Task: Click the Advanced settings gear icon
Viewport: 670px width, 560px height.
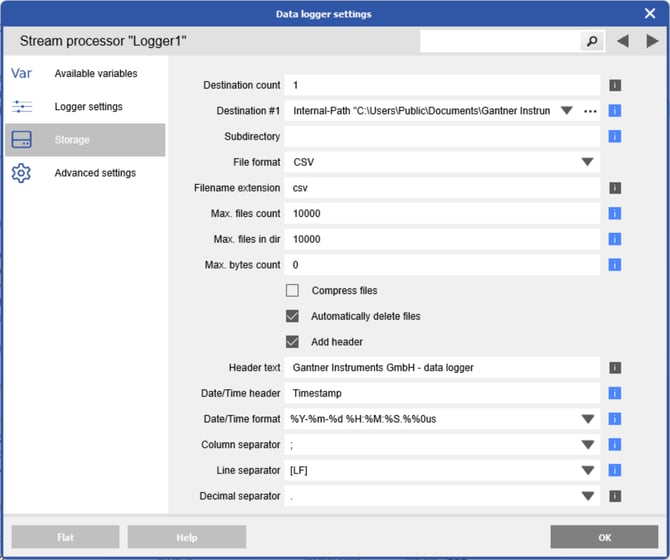Action: (x=21, y=173)
